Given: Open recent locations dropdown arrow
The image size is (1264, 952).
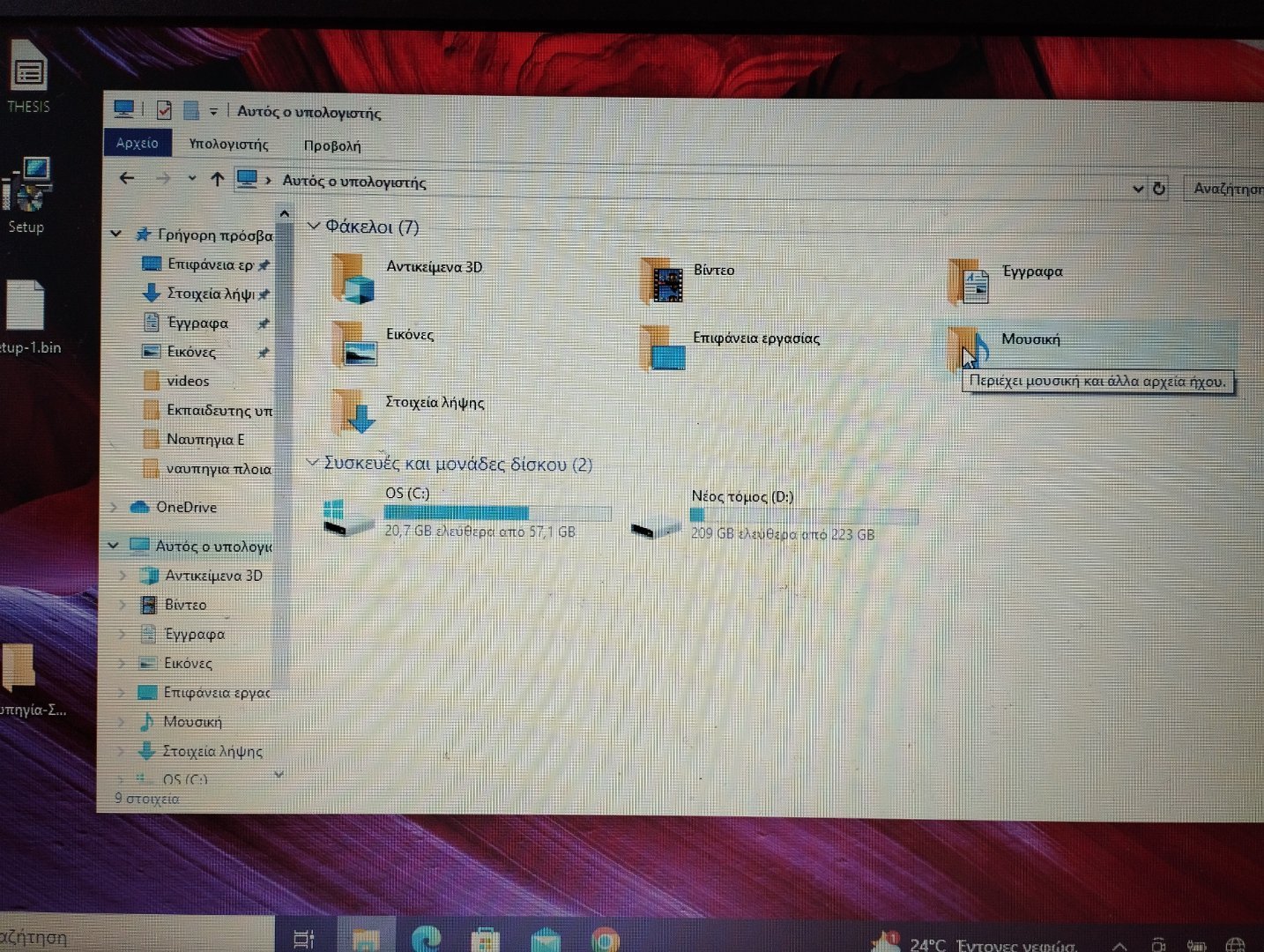Looking at the screenshot, I should (191, 179).
